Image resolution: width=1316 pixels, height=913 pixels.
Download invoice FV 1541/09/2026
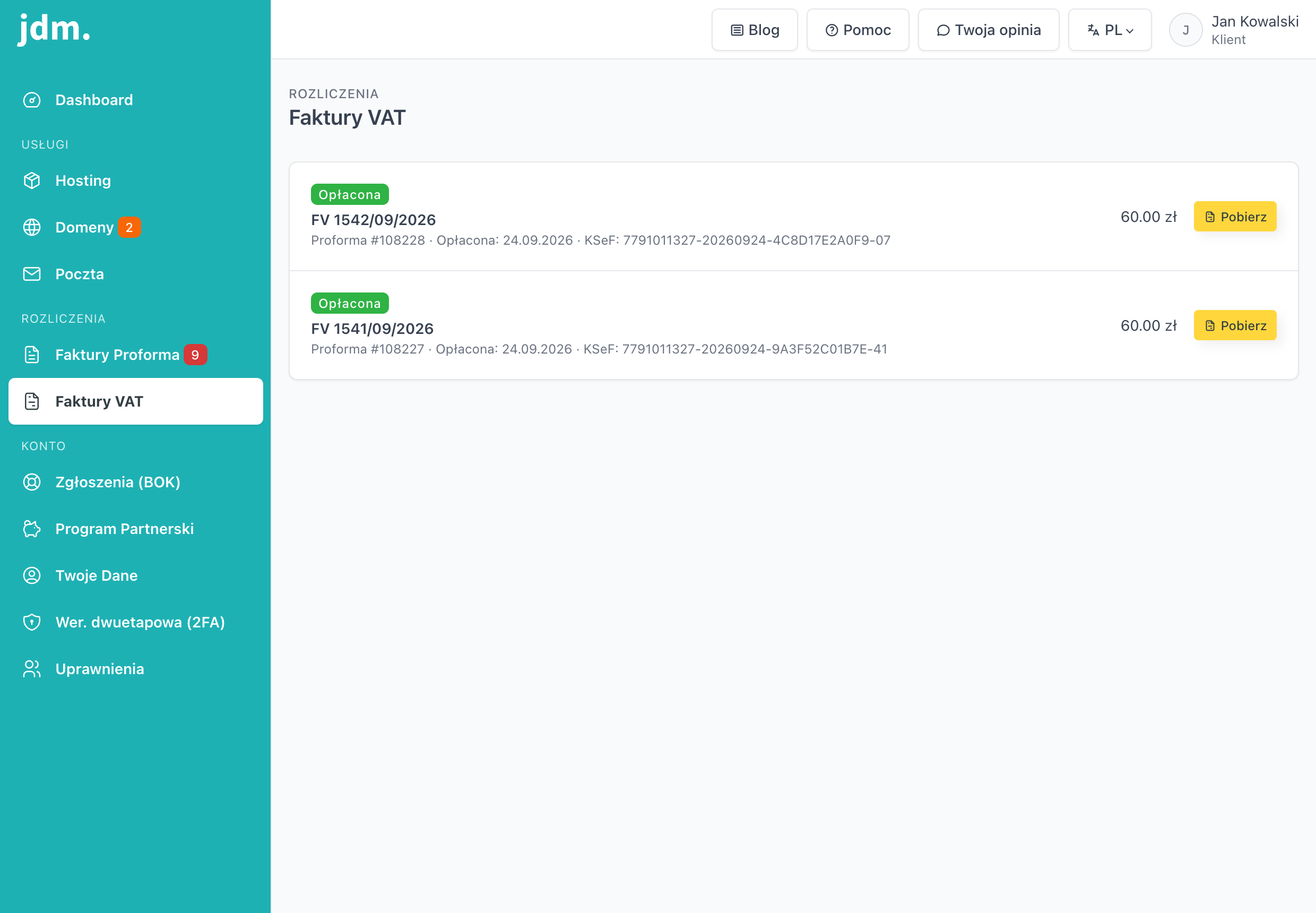[1235, 325]
